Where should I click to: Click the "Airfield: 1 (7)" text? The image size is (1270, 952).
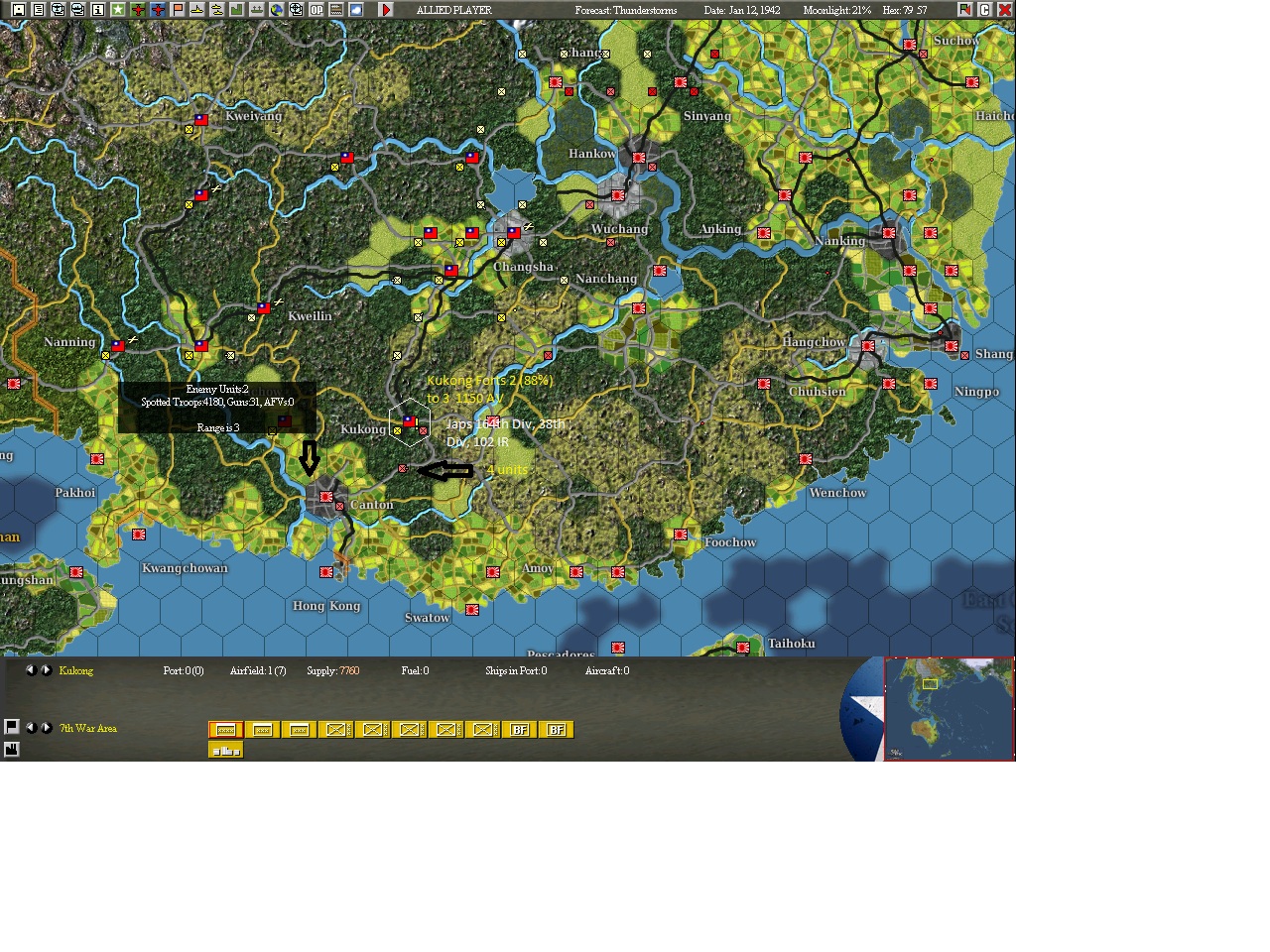pyautogui.click(x=258, y=671)
